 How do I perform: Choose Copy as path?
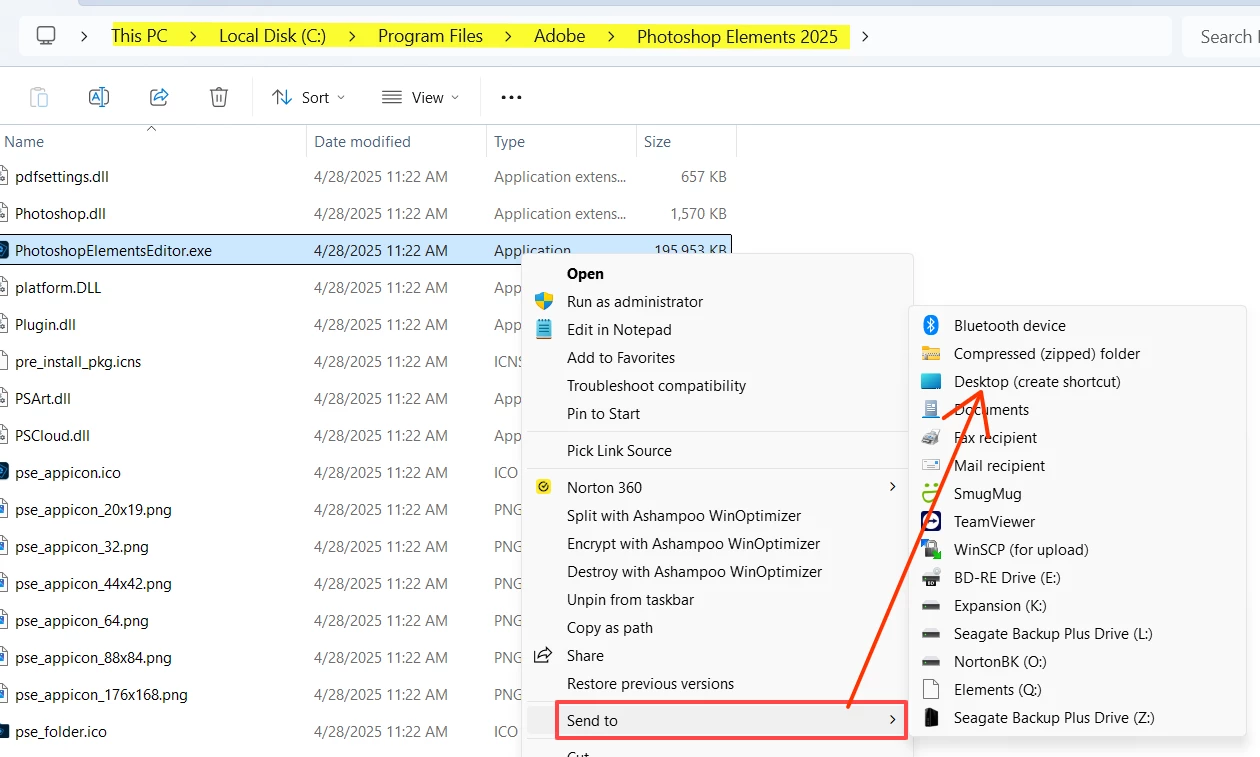coord(610,627)
